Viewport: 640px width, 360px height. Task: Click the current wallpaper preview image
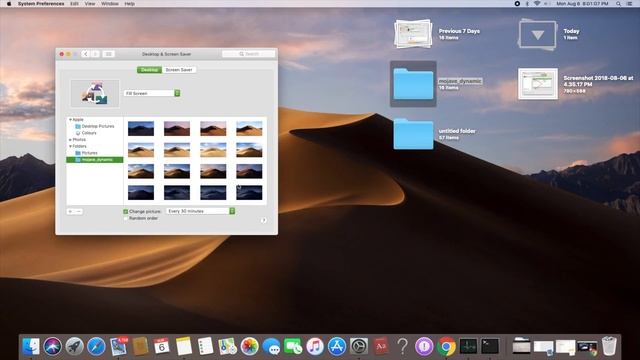pyautogui.click(x=95, y=93)
